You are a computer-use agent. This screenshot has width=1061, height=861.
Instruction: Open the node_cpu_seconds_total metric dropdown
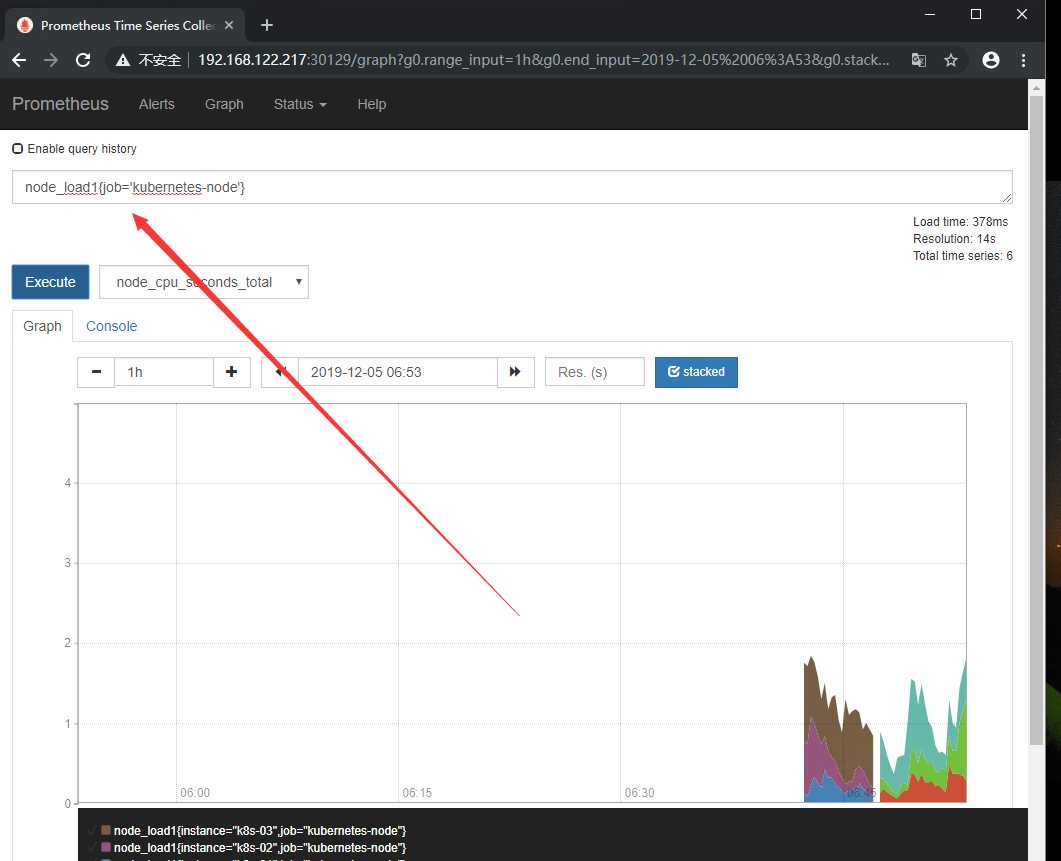(x=204, y=282)
